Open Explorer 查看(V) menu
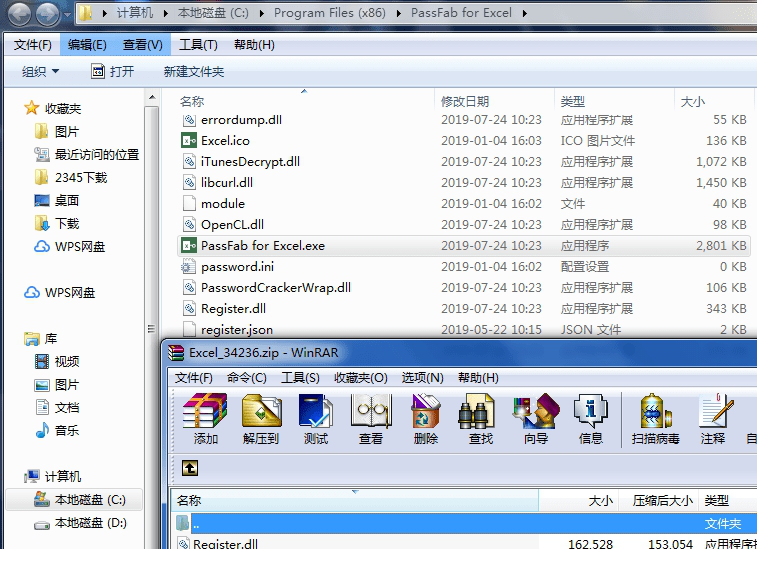Image resolution: width=757 pixels, height=570 pixels. click(142, 45)
